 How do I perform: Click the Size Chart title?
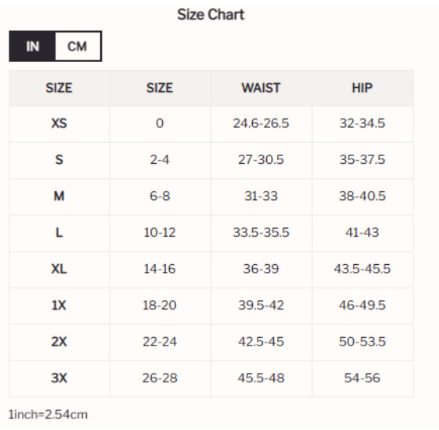[x=211, y=15]
